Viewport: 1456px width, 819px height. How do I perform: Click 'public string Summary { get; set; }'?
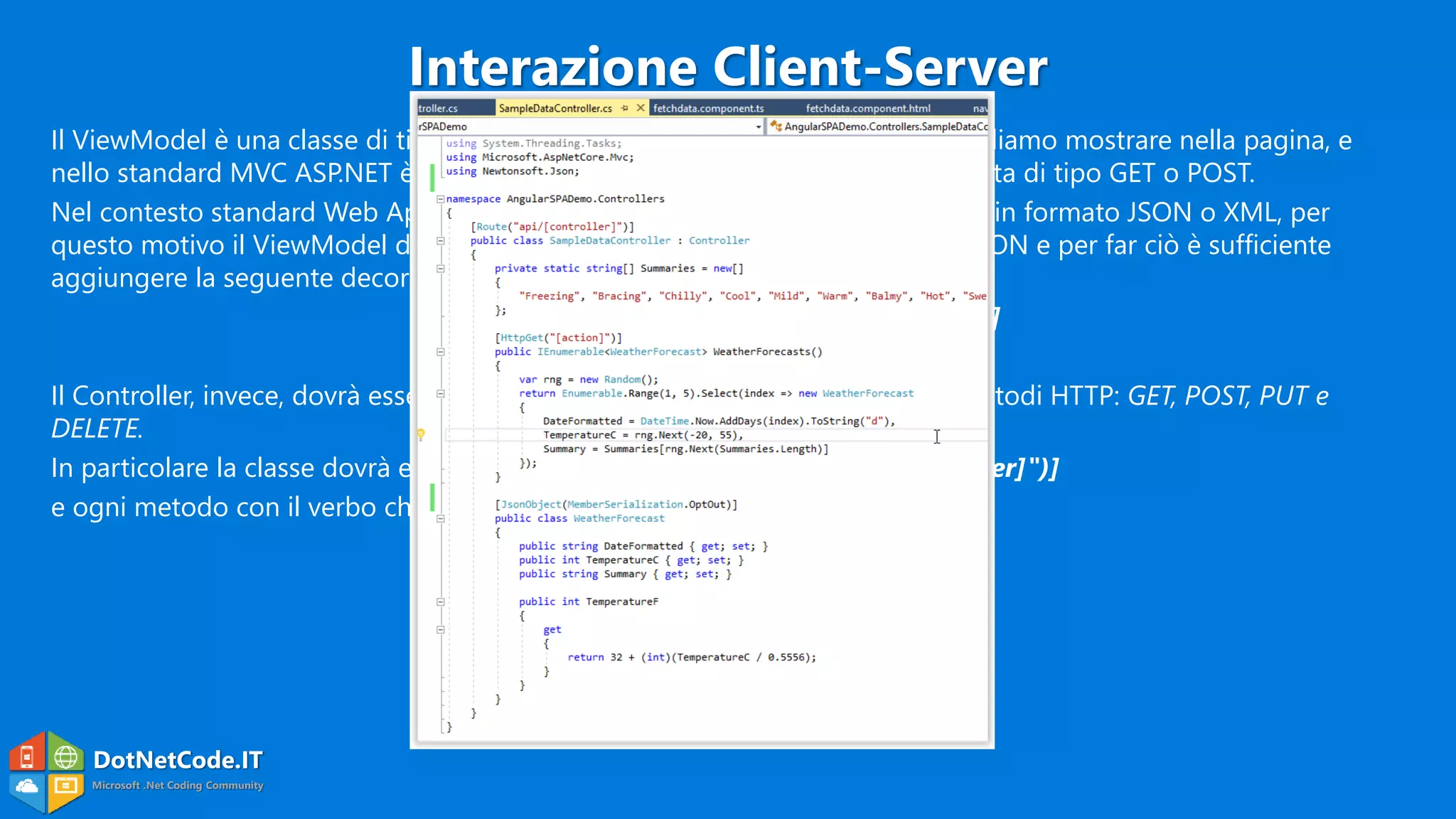coord(625,574)
